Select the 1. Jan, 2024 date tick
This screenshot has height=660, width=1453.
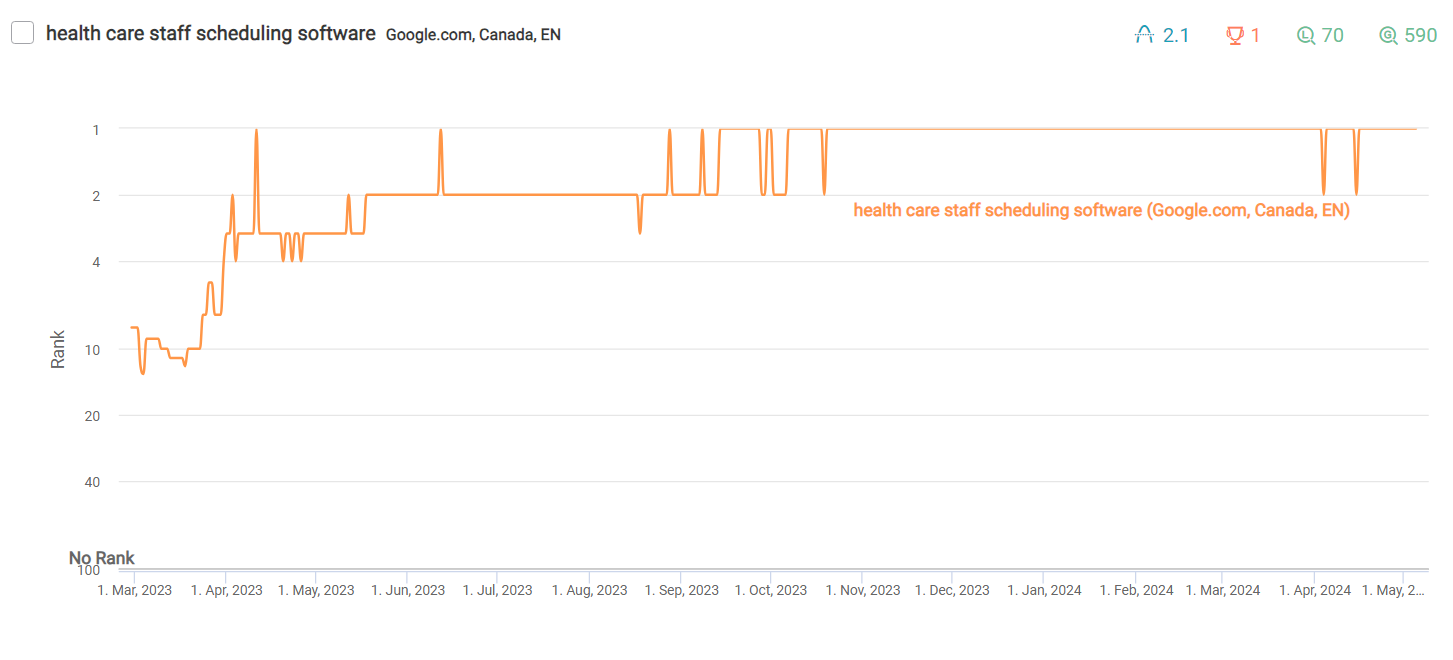coord(1044,590)
